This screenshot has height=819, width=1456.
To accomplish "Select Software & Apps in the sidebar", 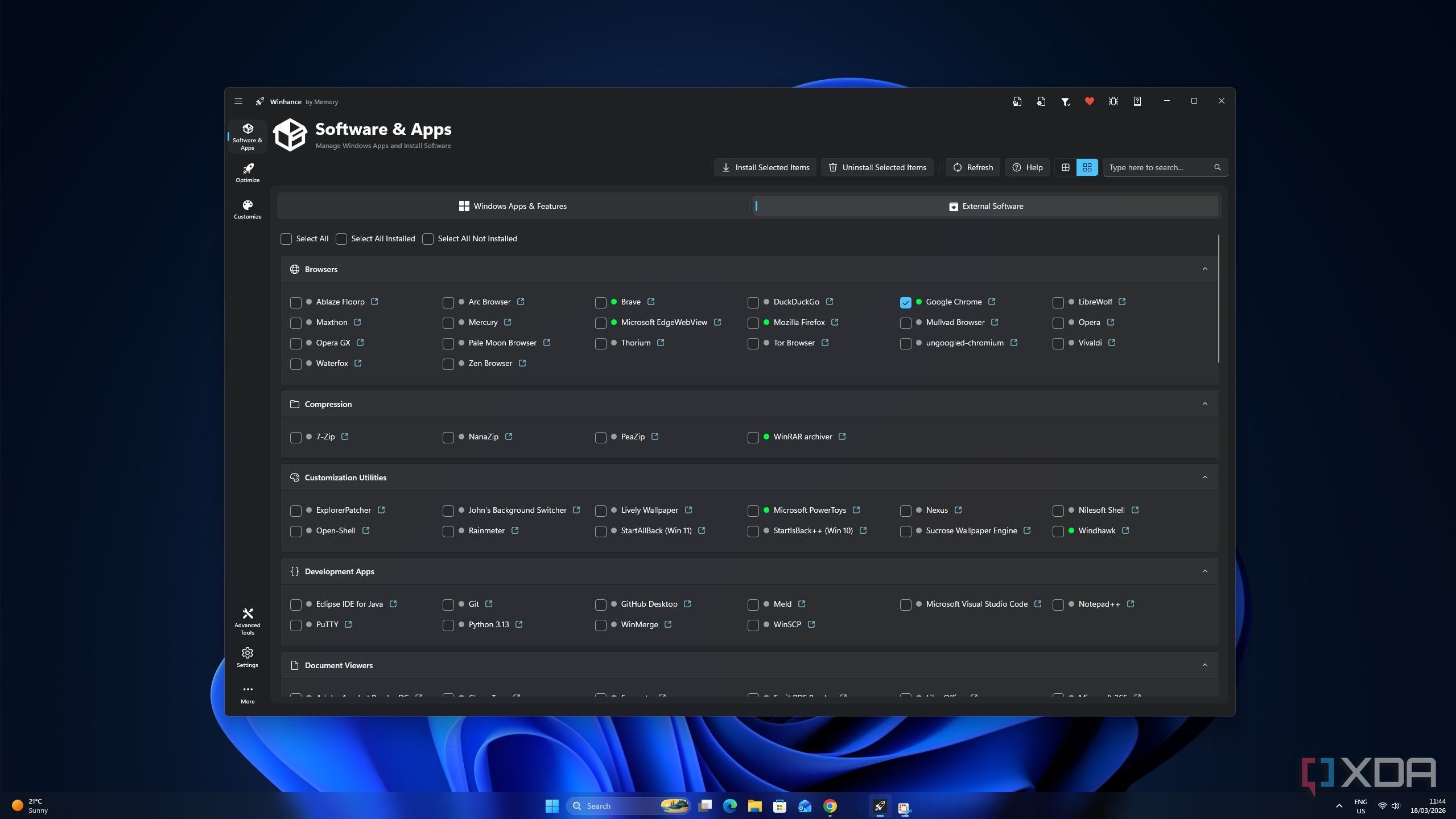I will (x=248, y=137).
